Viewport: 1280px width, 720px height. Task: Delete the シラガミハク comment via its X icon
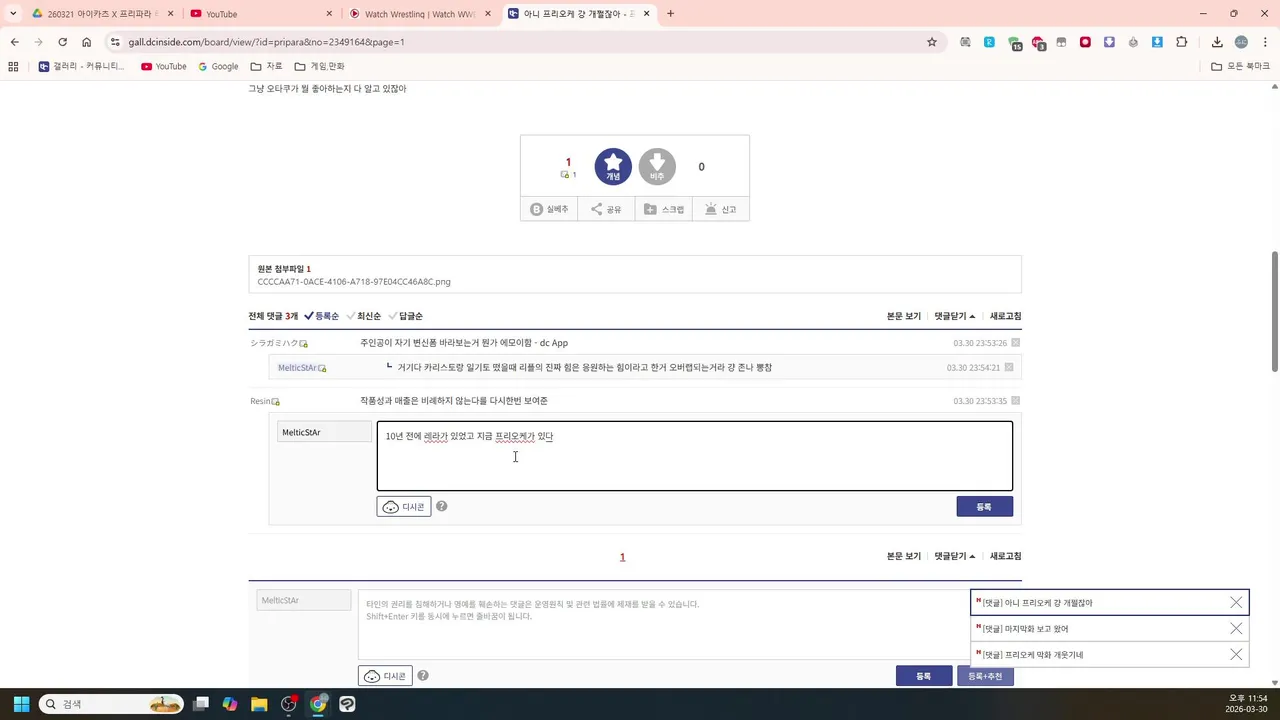(1015, 343)
